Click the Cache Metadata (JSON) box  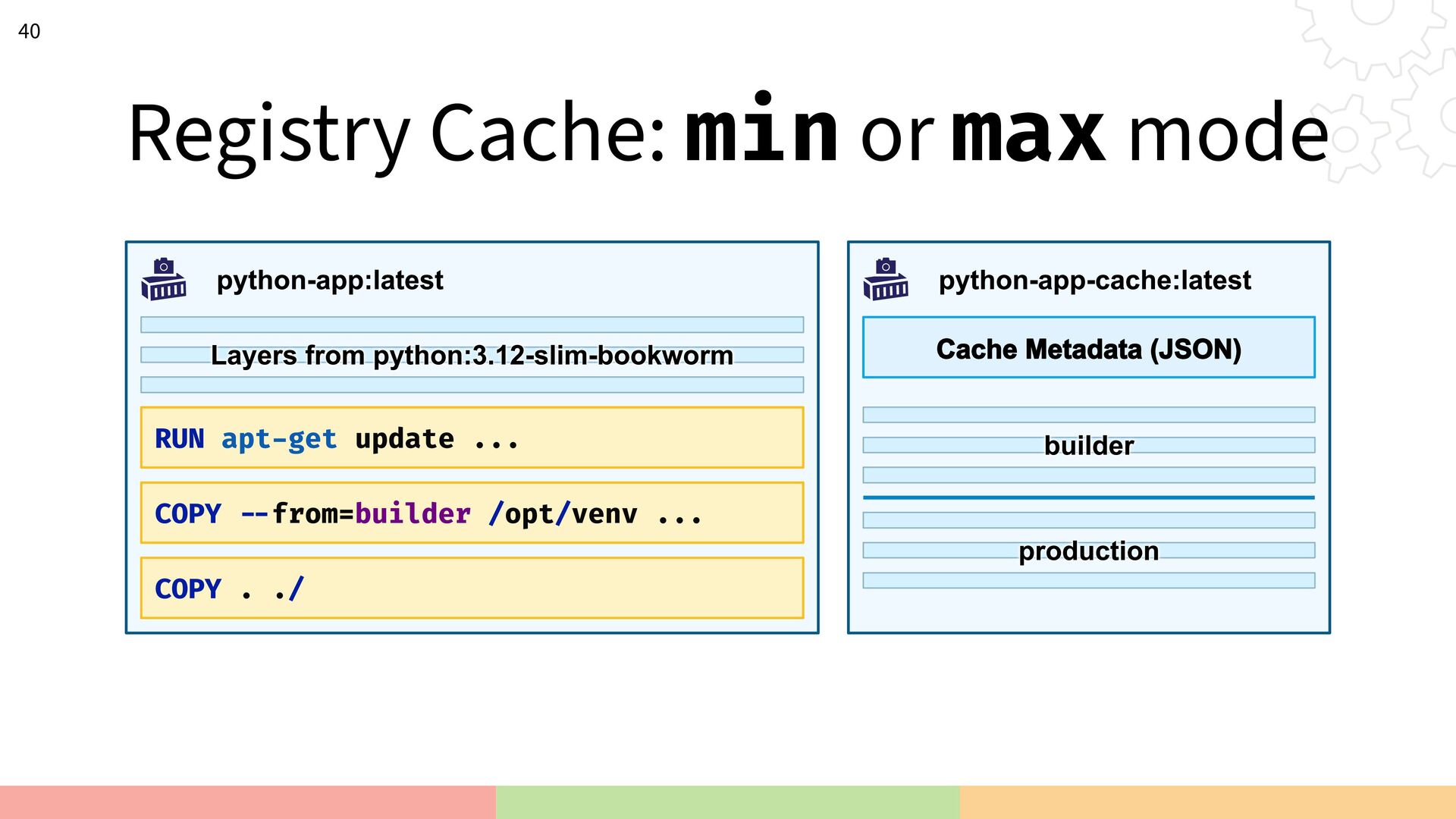pos(1089,347)
